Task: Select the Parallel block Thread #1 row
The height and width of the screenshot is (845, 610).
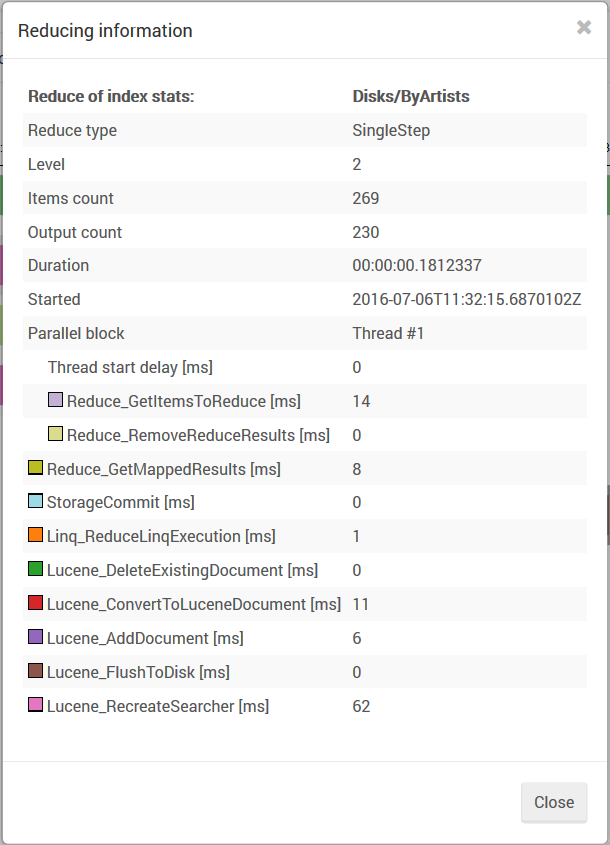Action: tap(305, 333)
